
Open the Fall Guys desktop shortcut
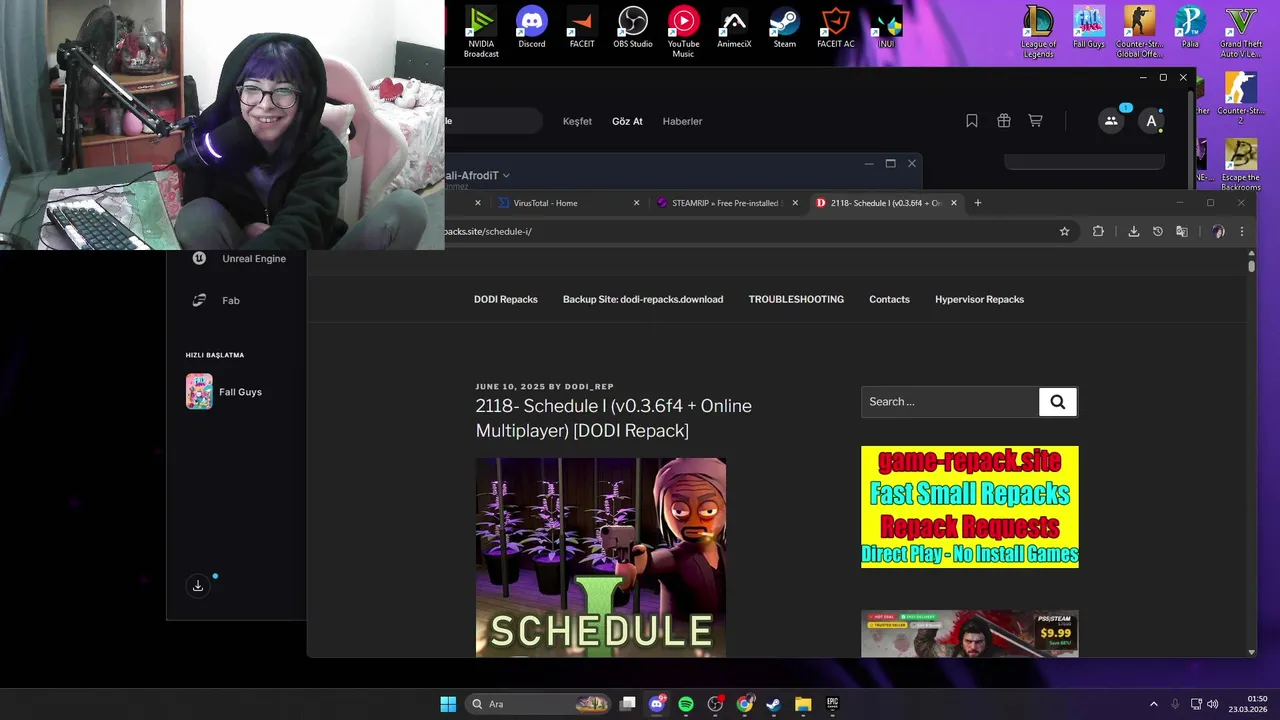tap(1089, 28)
